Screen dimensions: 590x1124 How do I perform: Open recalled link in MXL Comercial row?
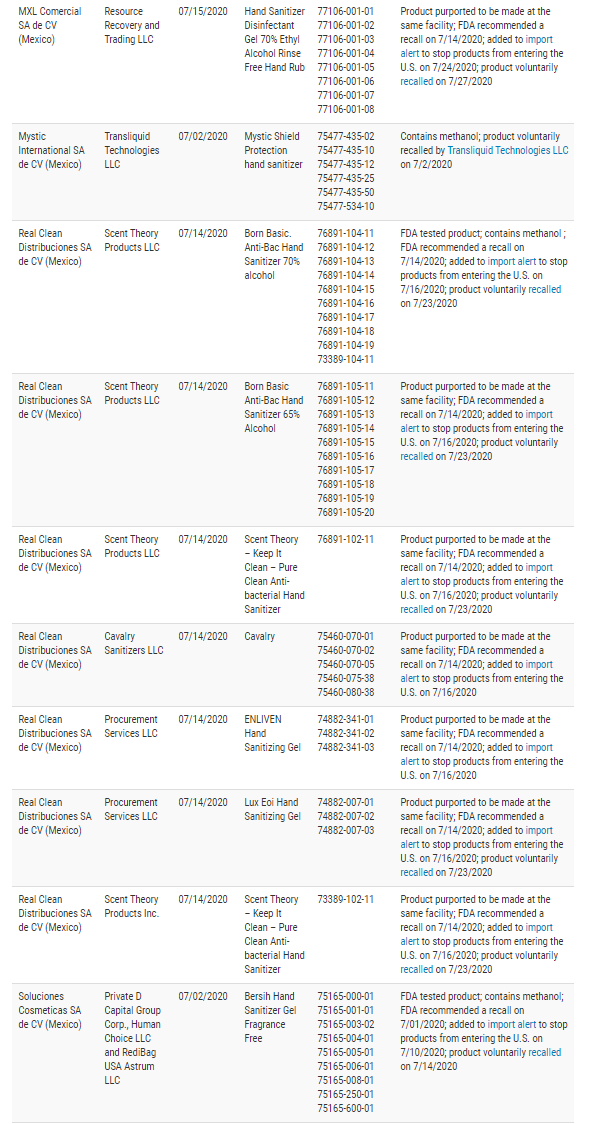[x=417, y=81]
